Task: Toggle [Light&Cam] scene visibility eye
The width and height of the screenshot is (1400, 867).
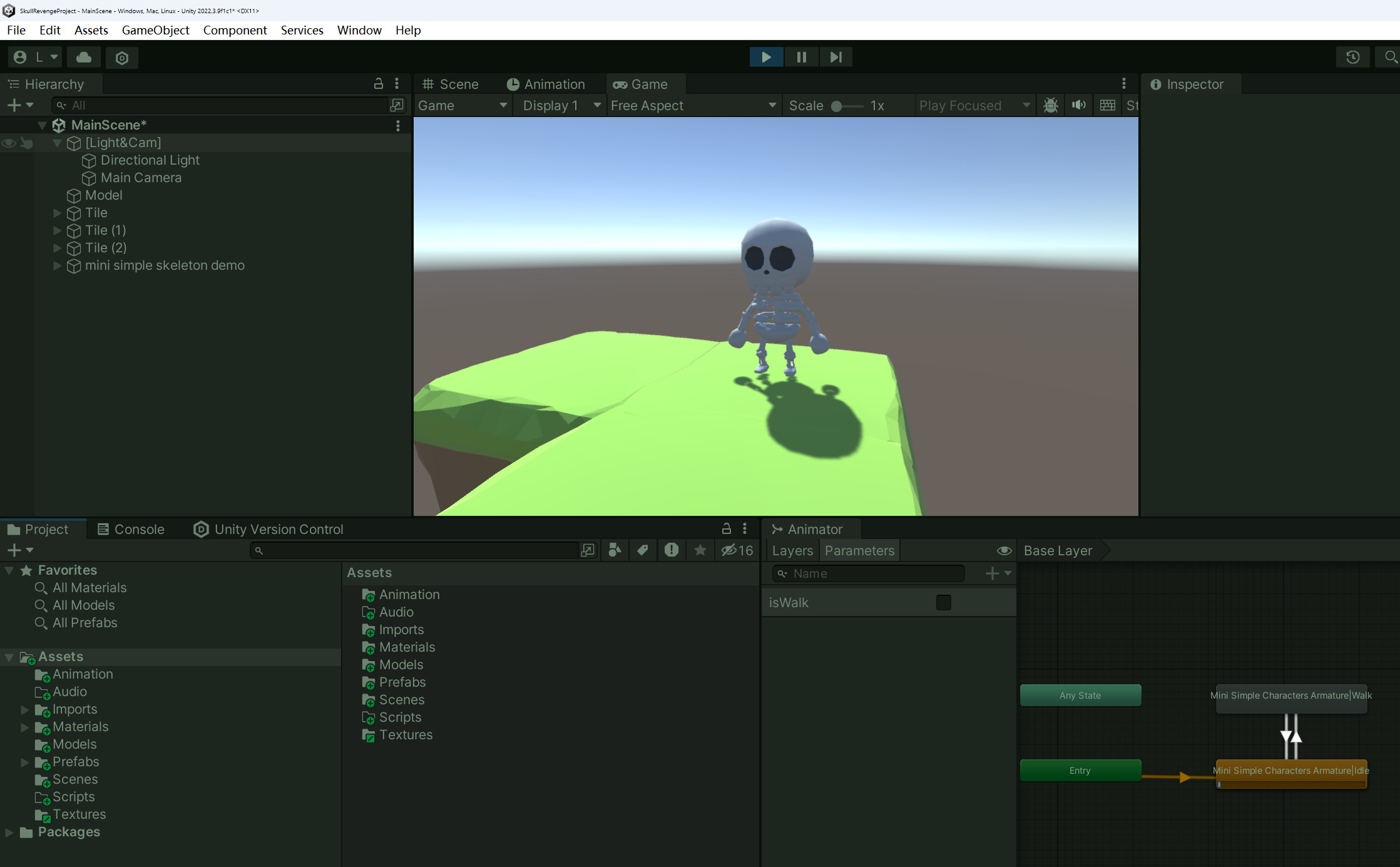Action: (x=9, y=143)
